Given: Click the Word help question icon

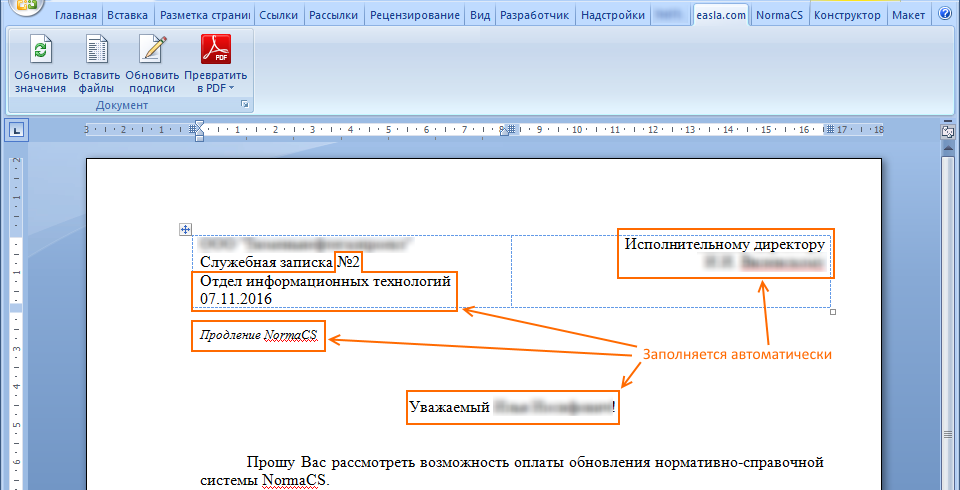Looking at the screenshot, I should coord(943,15).
